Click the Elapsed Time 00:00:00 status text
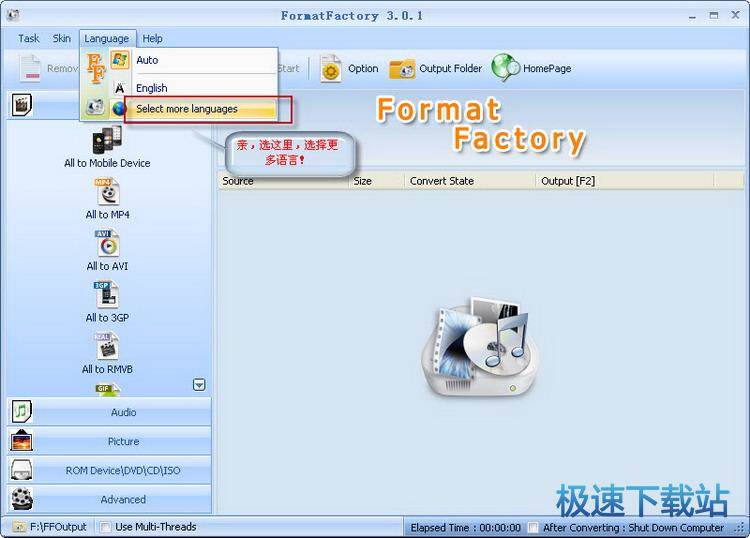750x538 pixels. click(x=465, y=527)
